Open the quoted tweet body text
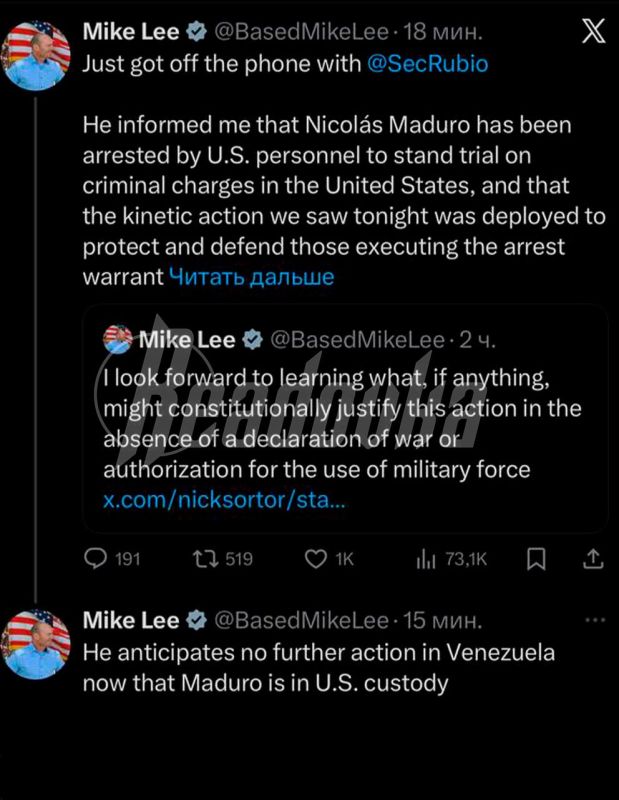The image size is (619, 800). click(340, 424)
